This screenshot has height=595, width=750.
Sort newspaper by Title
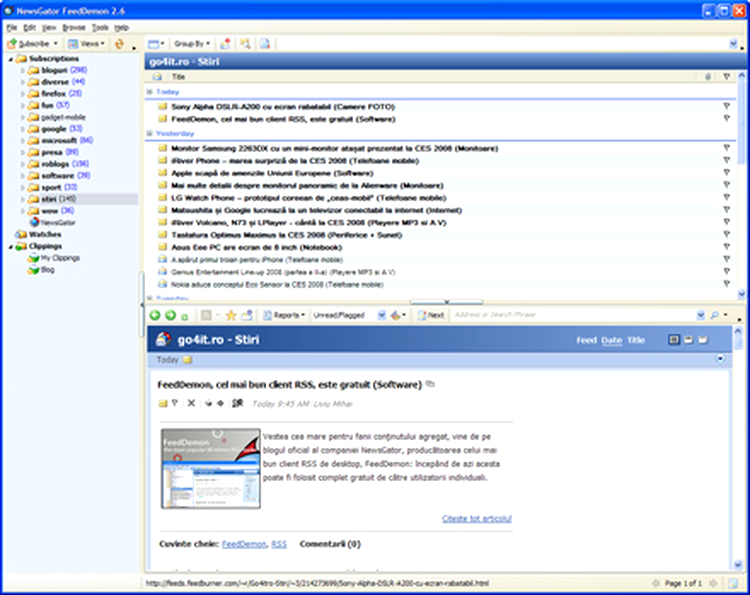(636, 340)
